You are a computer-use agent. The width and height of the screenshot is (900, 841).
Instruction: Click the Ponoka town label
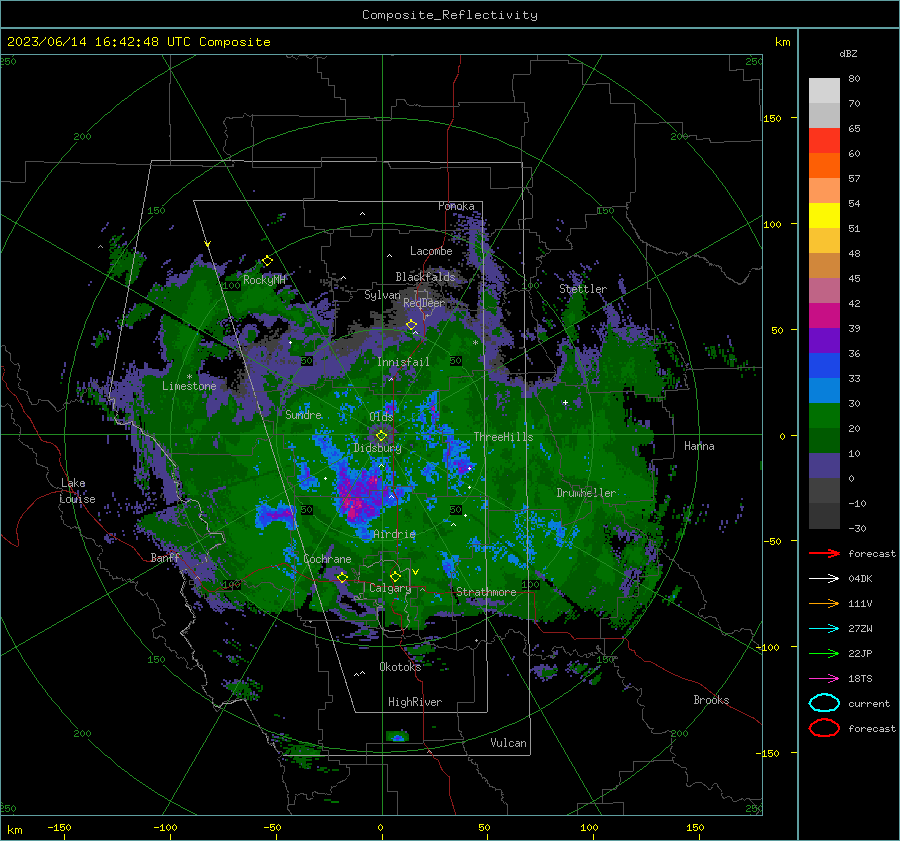click(456, 206)
